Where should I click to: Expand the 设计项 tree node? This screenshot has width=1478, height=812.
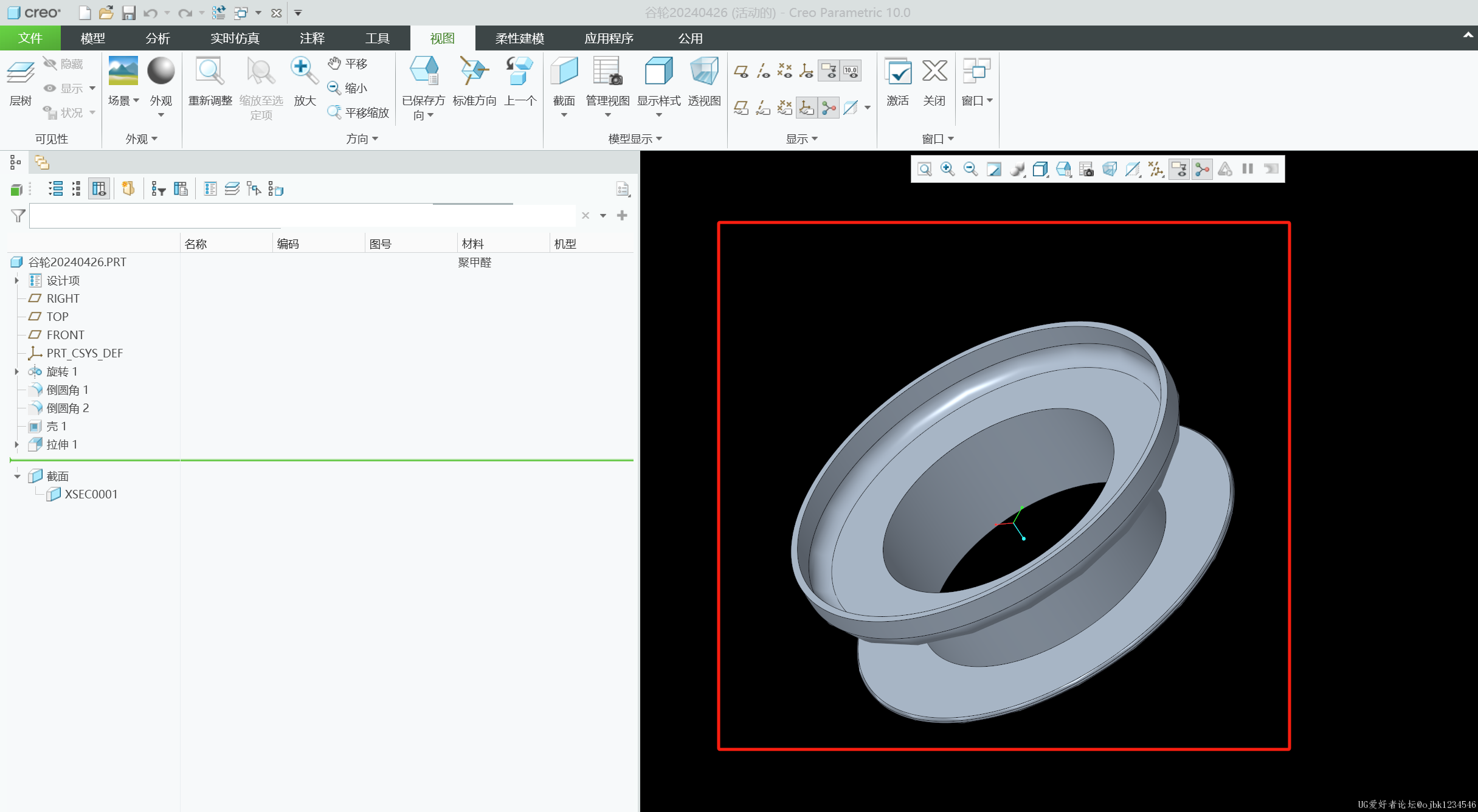(17, 280)
